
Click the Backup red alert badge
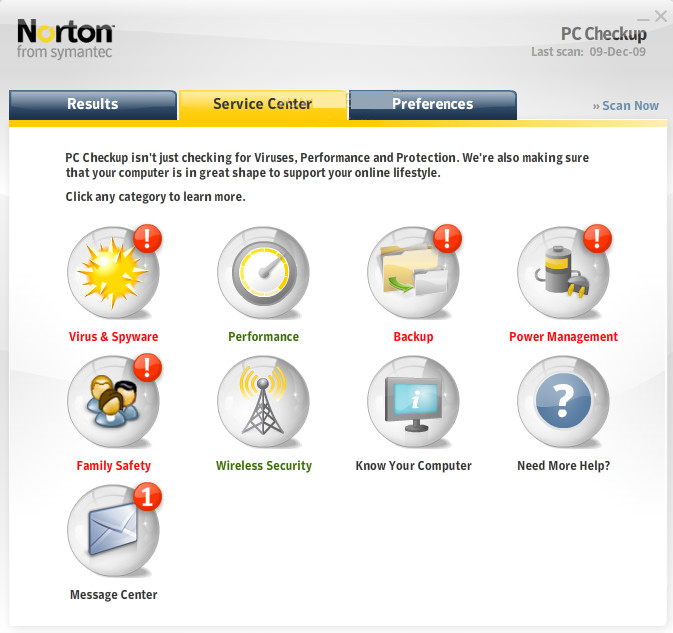click(447, 238)
